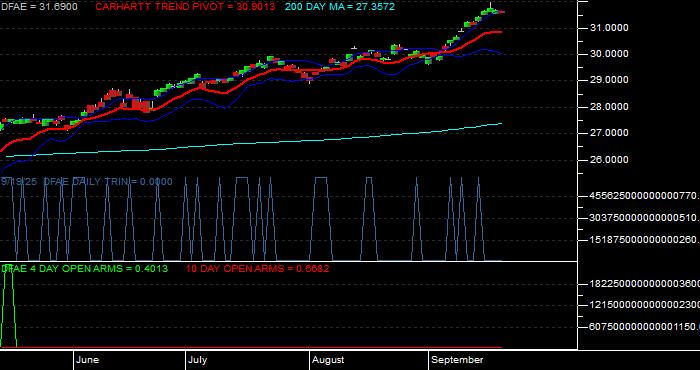
Task: Click the June label on time axis
Action: click(x=88, y=360)
